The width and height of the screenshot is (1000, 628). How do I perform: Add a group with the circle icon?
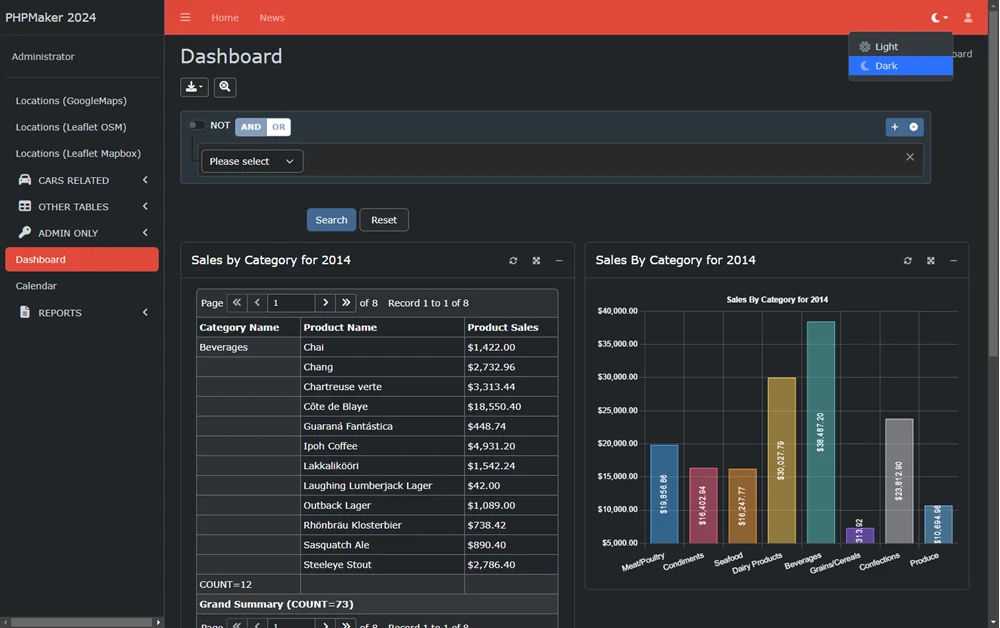click(914, 127)
